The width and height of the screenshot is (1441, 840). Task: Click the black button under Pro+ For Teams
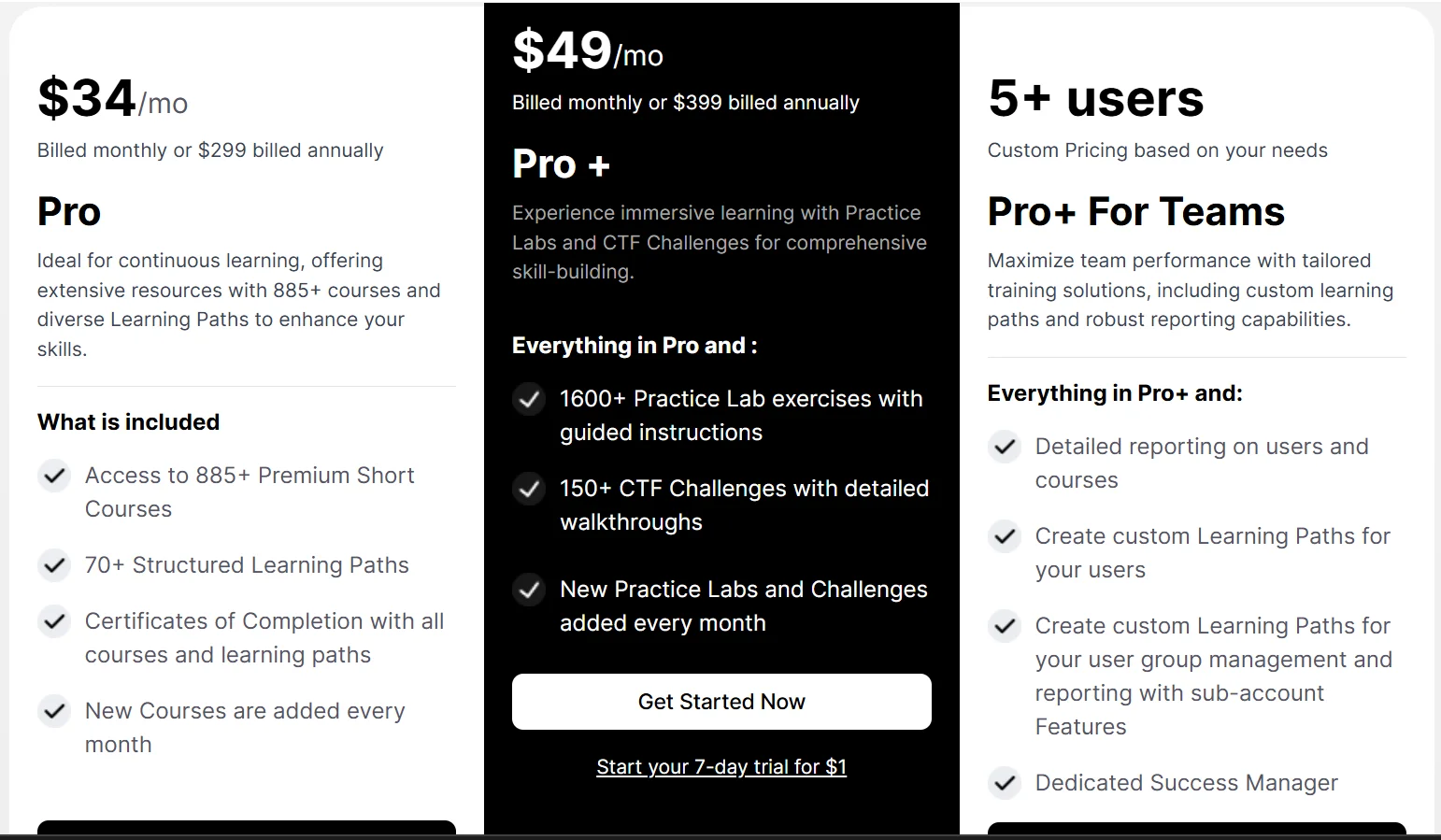pos(1196,830)
